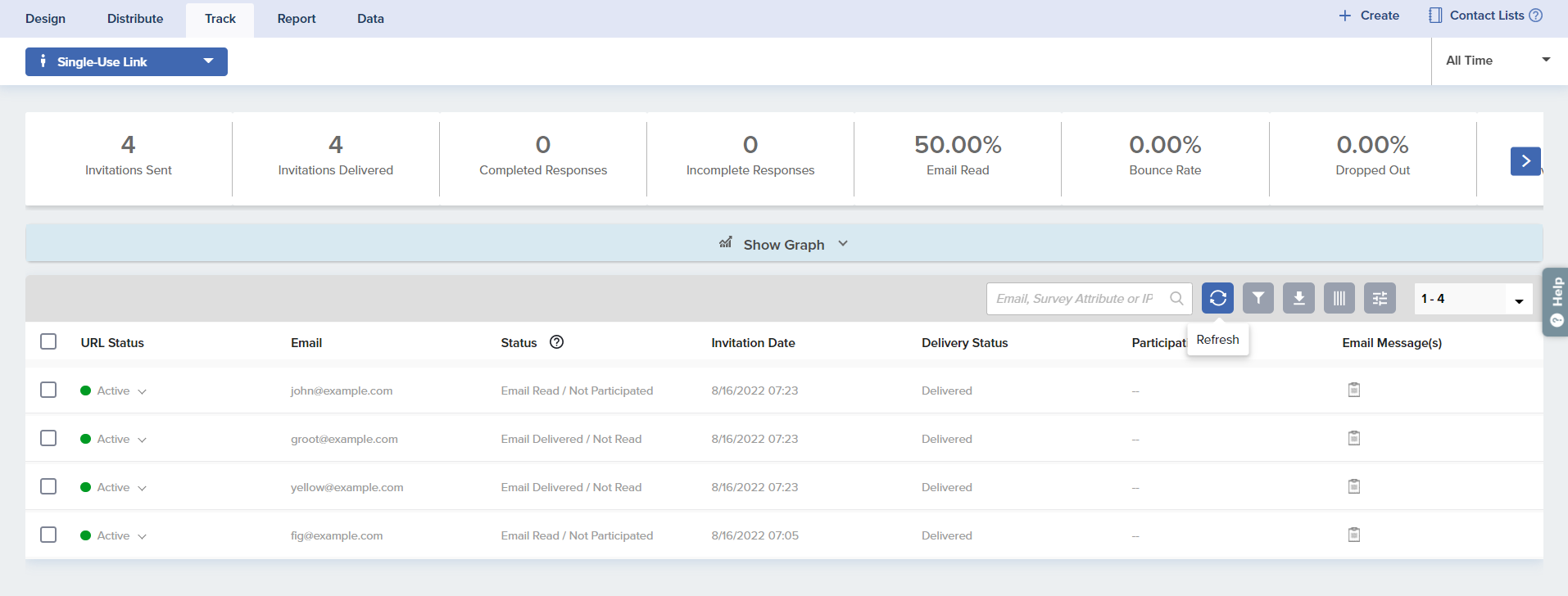Focus the Email, Survey Attribute search field
Image resolution: width=1568 pixels, height=596 pixels.
(1075, 299)
